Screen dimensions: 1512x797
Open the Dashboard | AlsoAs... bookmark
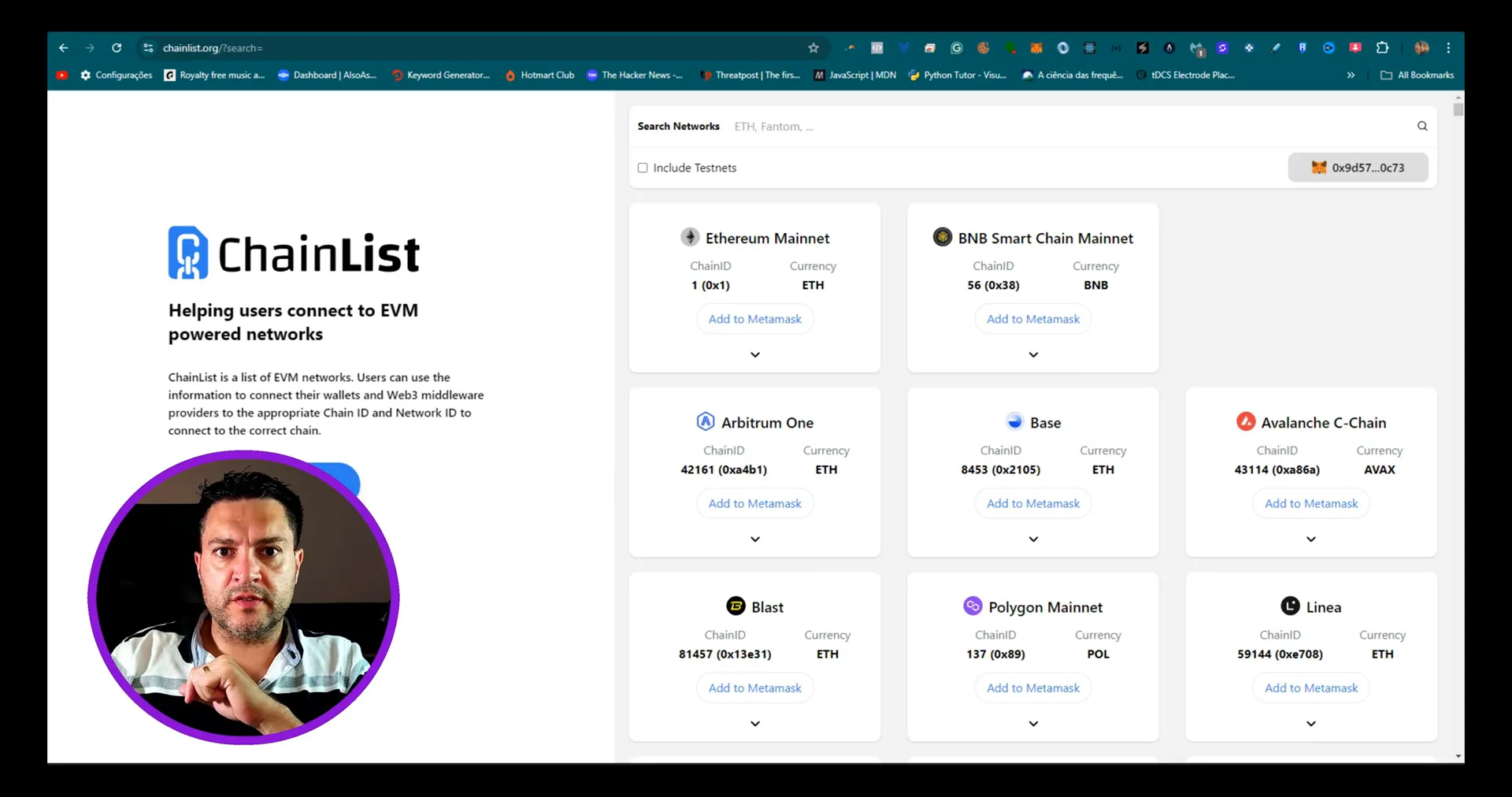327,76
